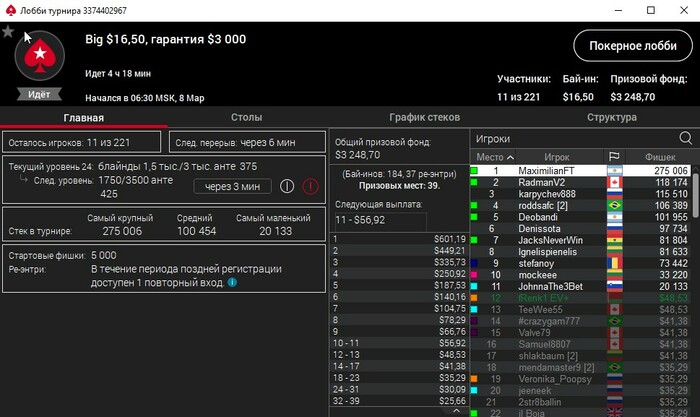Click the 2nd place payout $449,21
This screenshot has width=700, height=417.
(399, 250)
